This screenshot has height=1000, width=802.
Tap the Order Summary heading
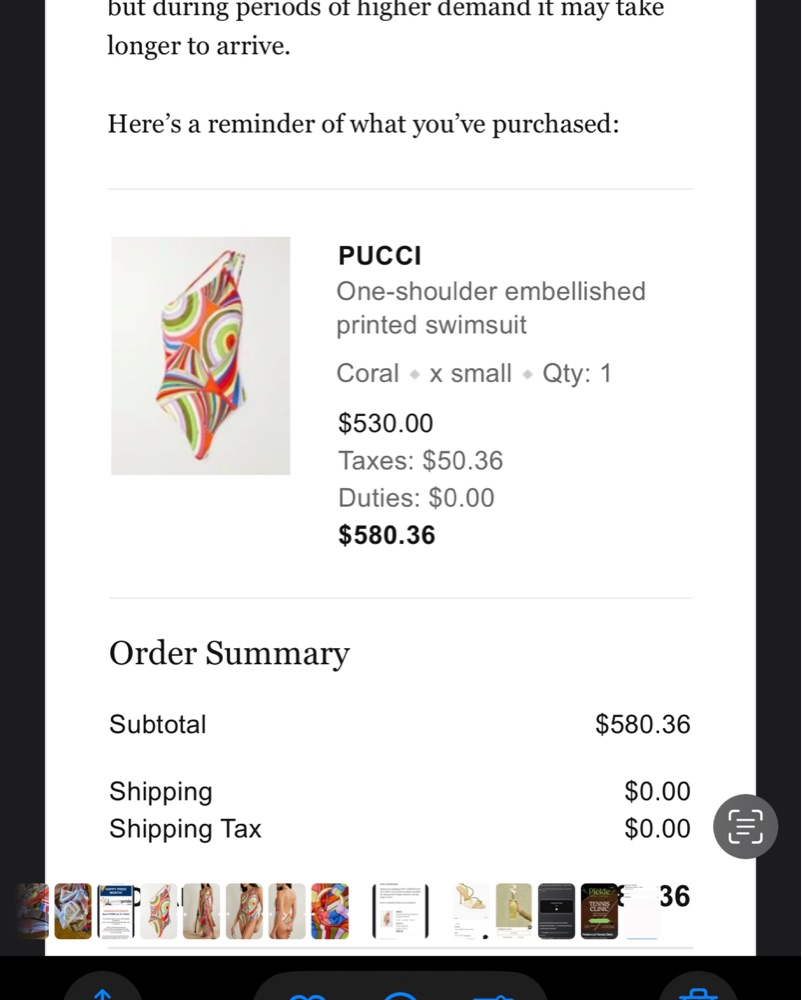[x=229, y=653]
